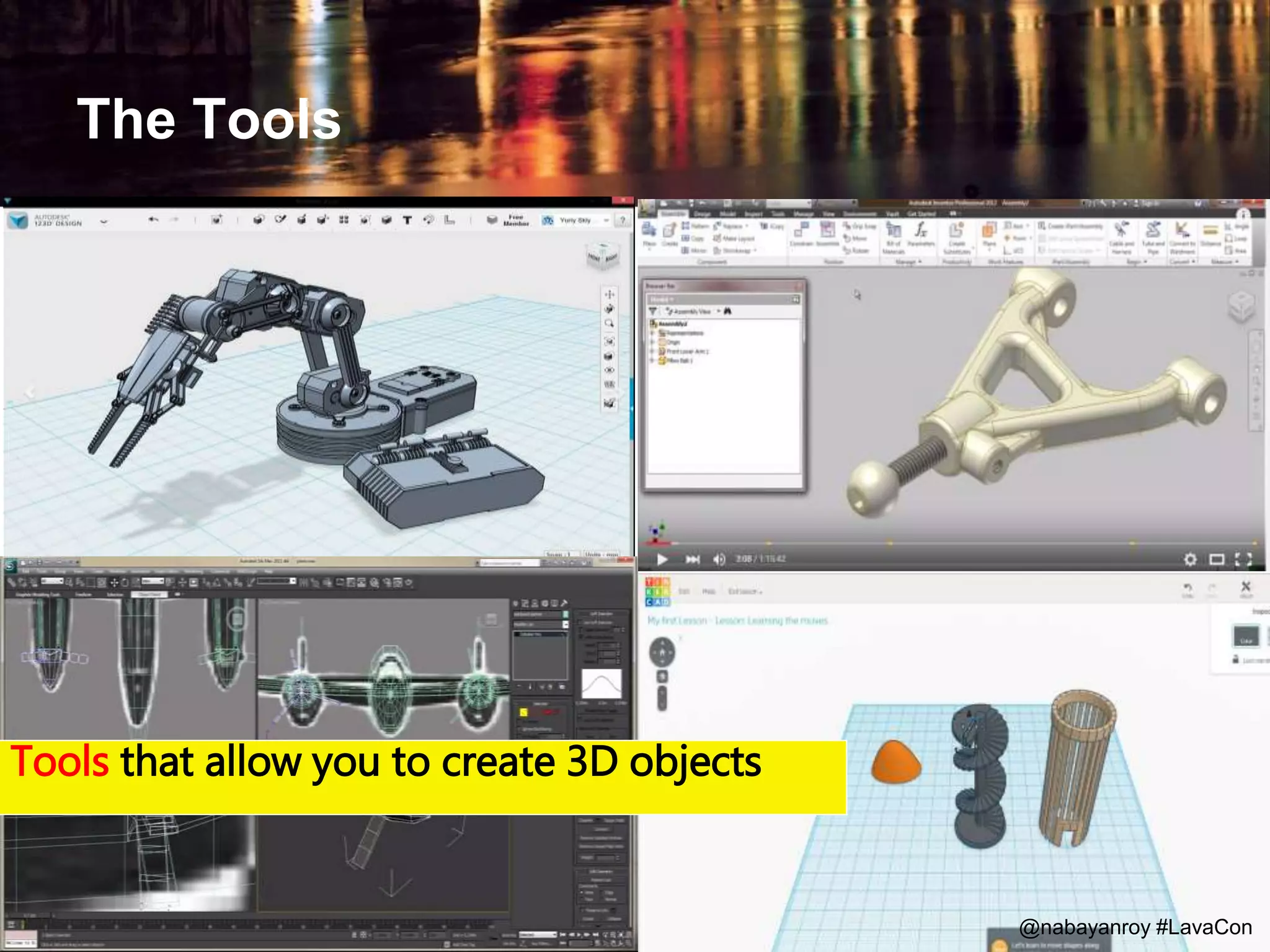Click the Plane work feature in Inventor
1270x952 pixels.
pos(989,236)
